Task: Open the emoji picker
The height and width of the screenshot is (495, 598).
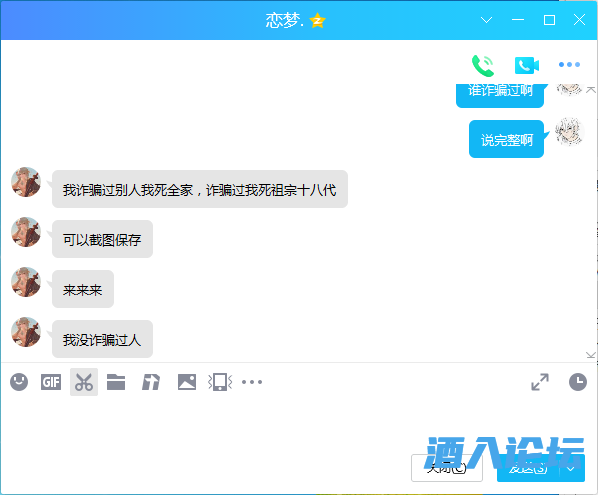Action: coord(19,382)
